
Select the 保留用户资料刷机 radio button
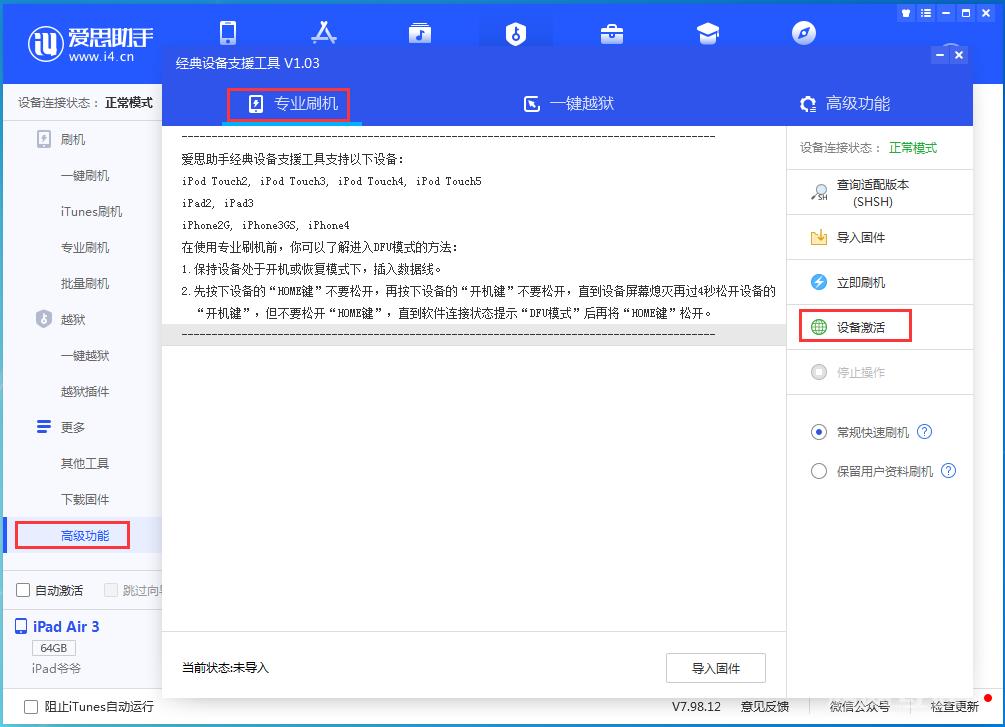[x=818, y=470]
